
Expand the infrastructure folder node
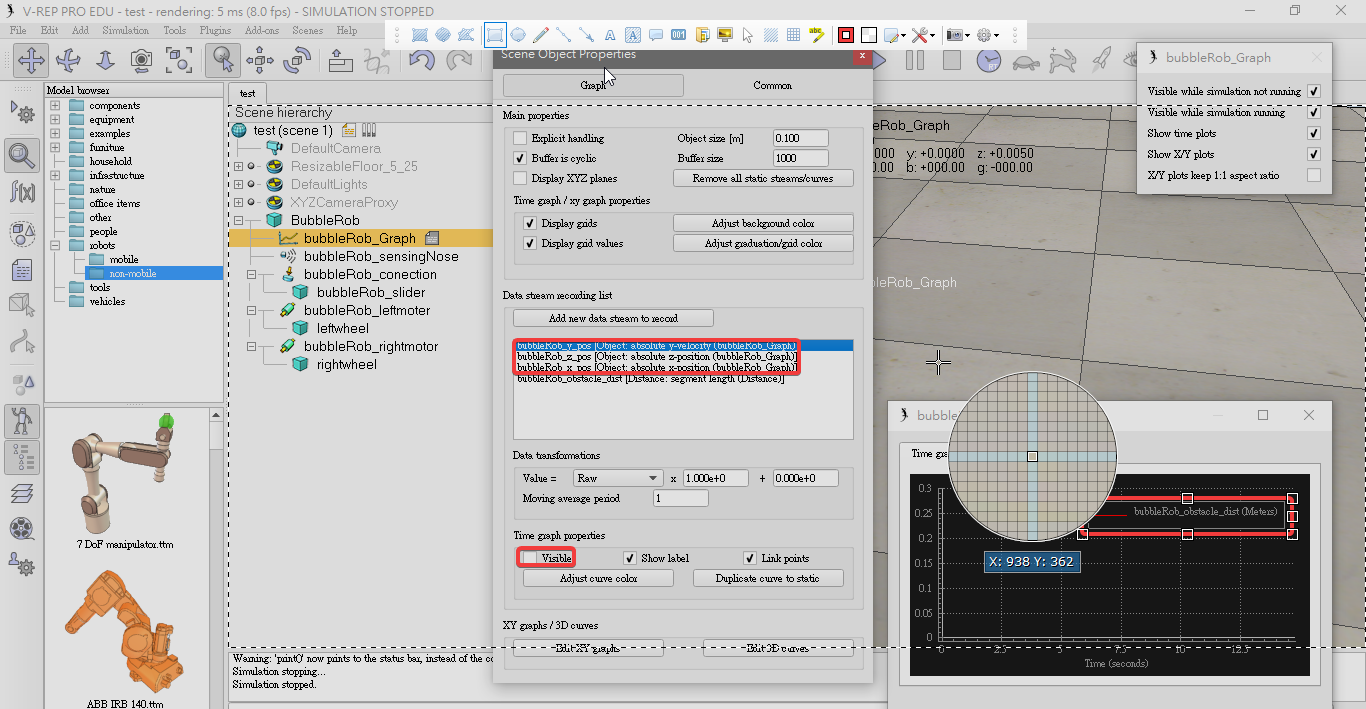click(x=55, y=175)
